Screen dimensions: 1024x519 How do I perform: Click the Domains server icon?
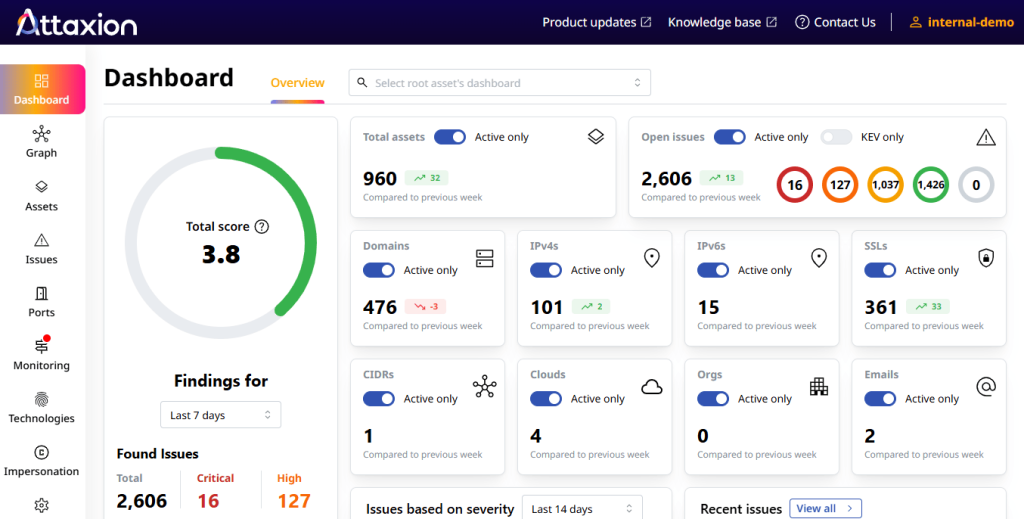(485, 259)
